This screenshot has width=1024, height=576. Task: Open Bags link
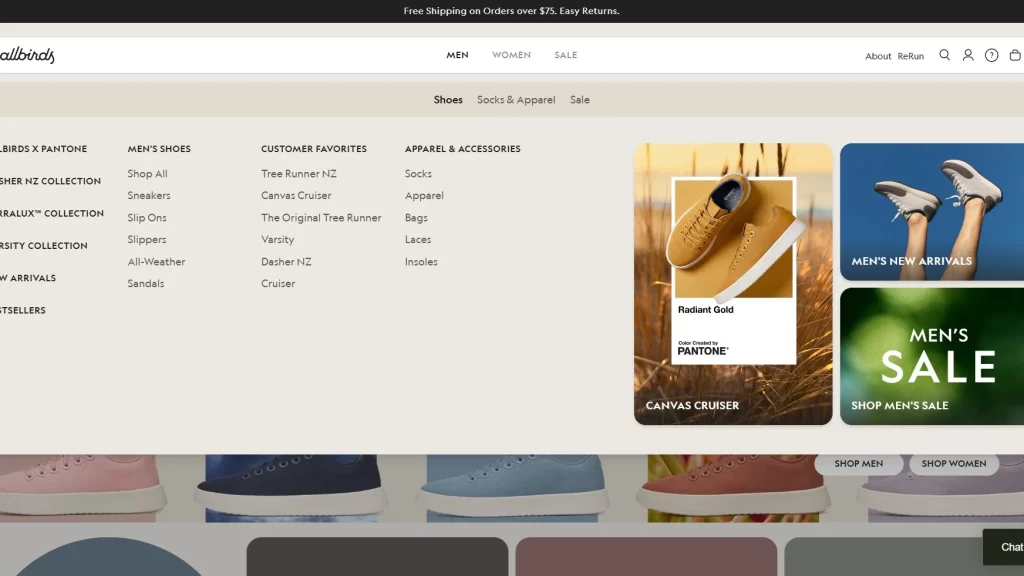(x=416, y=217)
